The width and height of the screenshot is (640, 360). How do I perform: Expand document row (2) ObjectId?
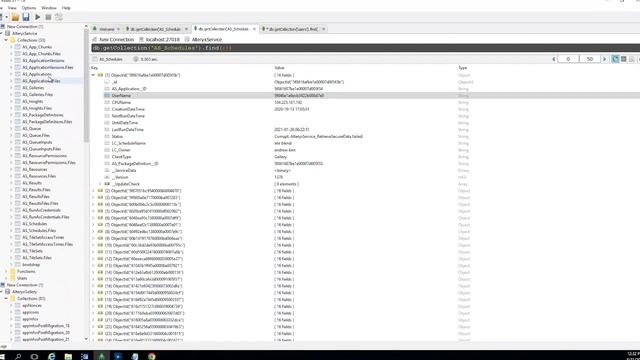point(93,191)
